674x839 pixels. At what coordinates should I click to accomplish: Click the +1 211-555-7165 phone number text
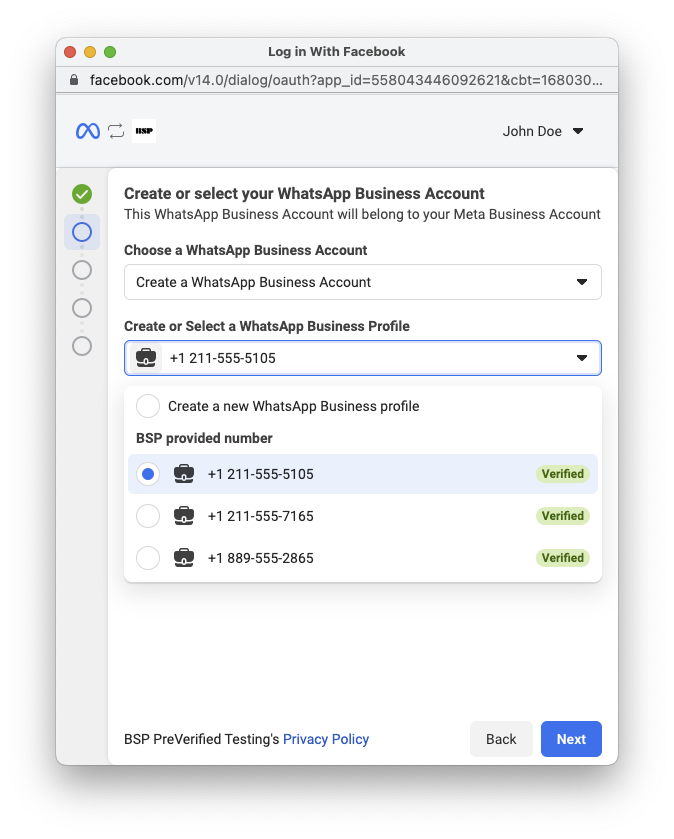[x=261, y=516]
